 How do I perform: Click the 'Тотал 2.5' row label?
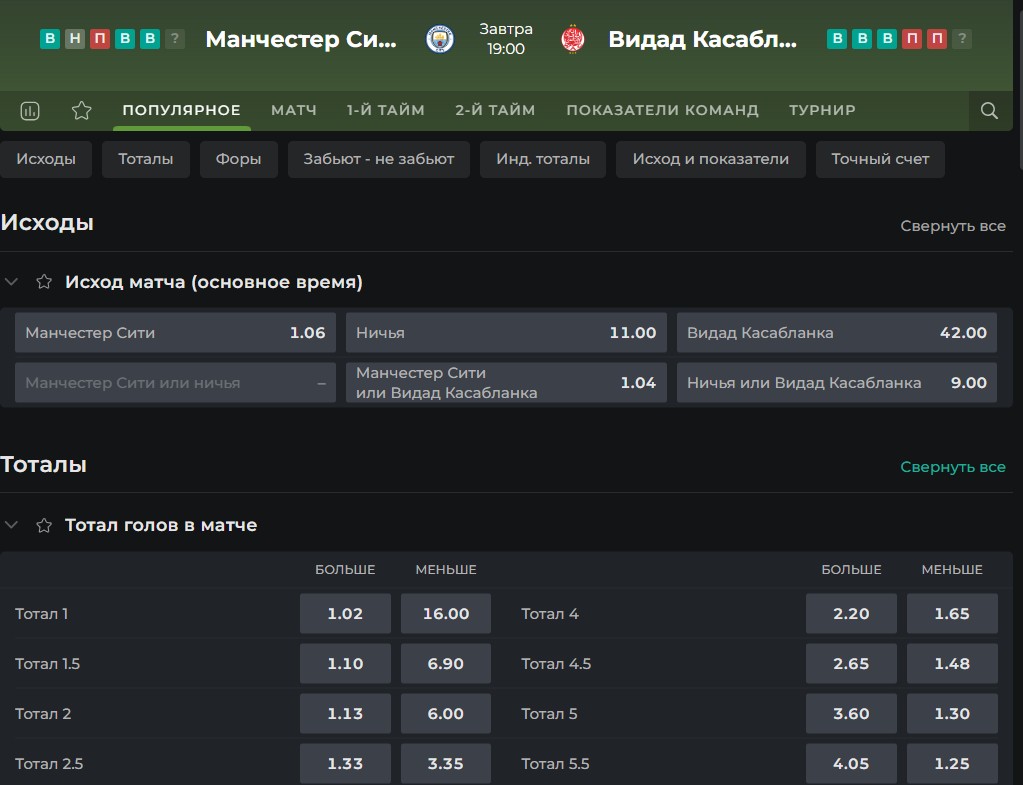(49, 763)
